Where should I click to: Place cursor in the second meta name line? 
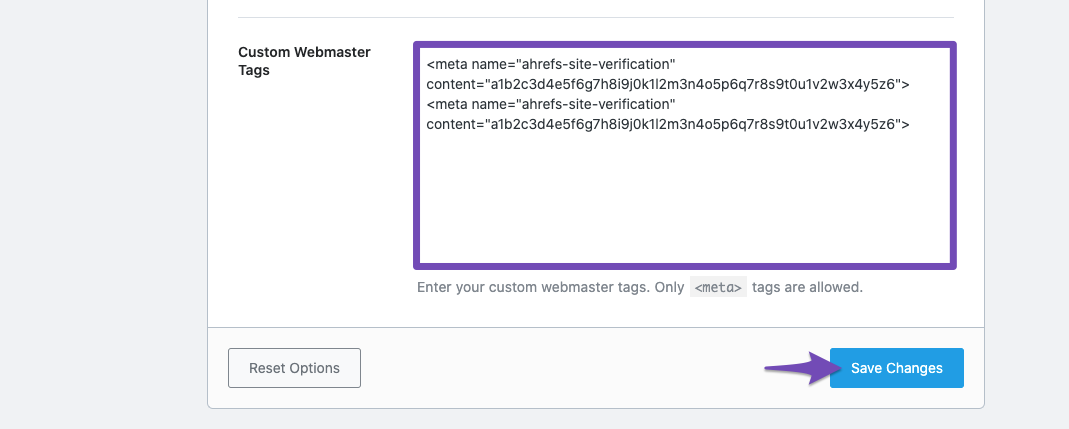pos(551,104)
